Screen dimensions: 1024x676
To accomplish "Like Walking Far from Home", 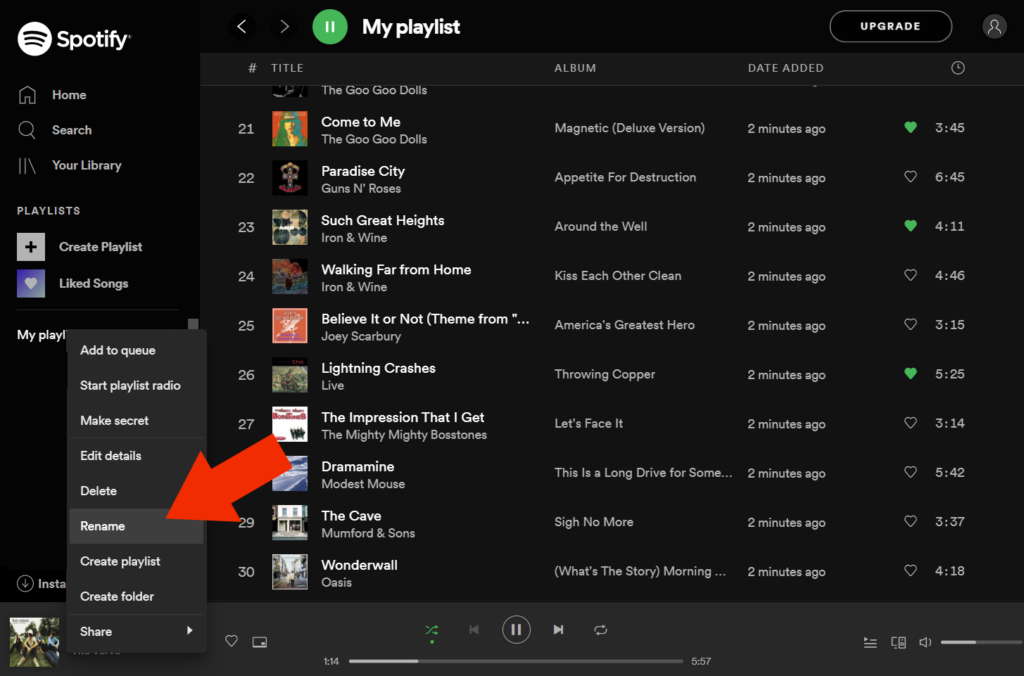I will click(910, 275).
